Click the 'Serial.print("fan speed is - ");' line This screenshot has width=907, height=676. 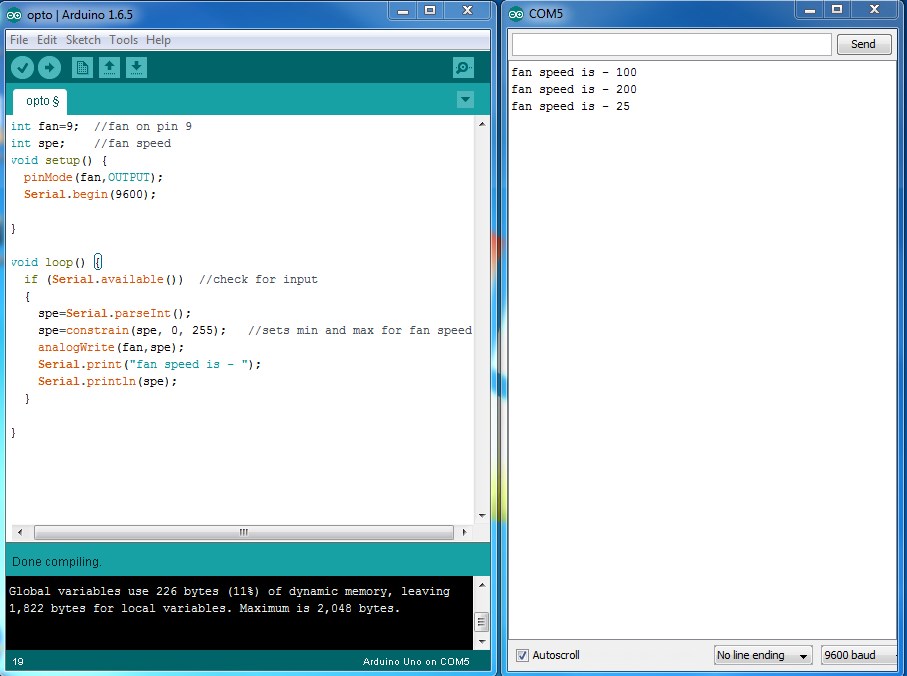(x=149, y=364)
